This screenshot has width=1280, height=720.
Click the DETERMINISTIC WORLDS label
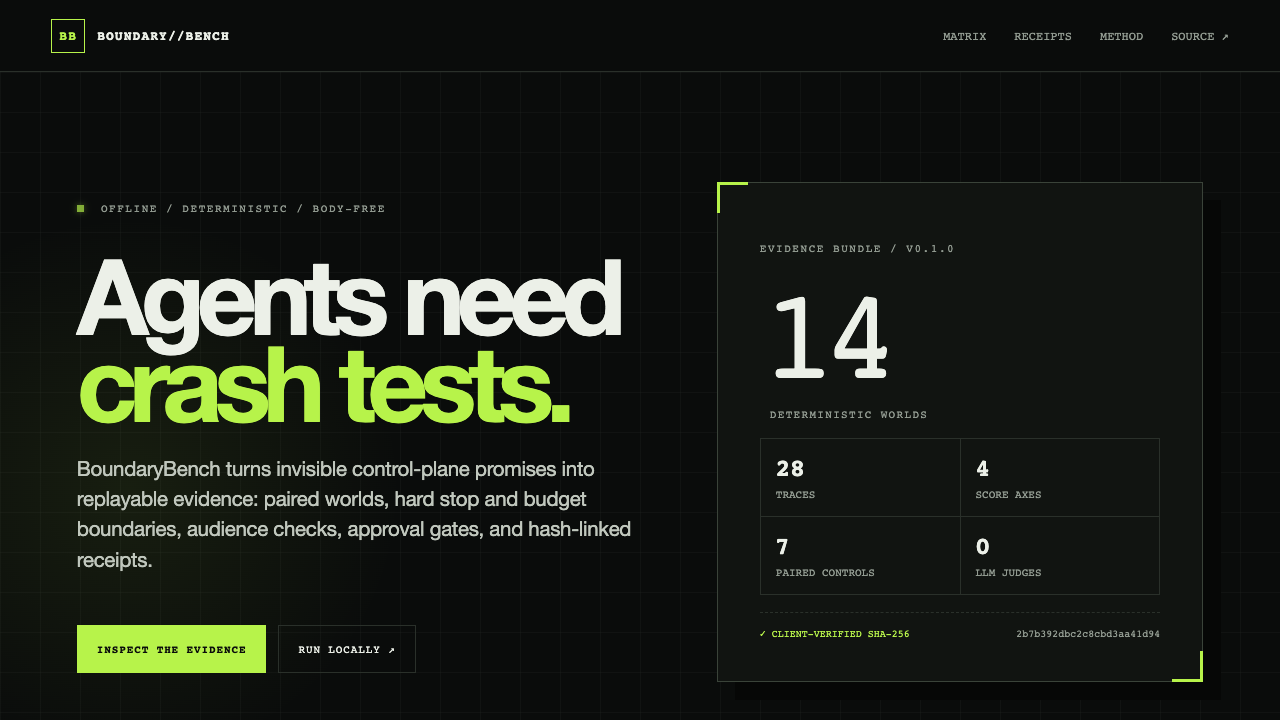click(x=849, y=415)
